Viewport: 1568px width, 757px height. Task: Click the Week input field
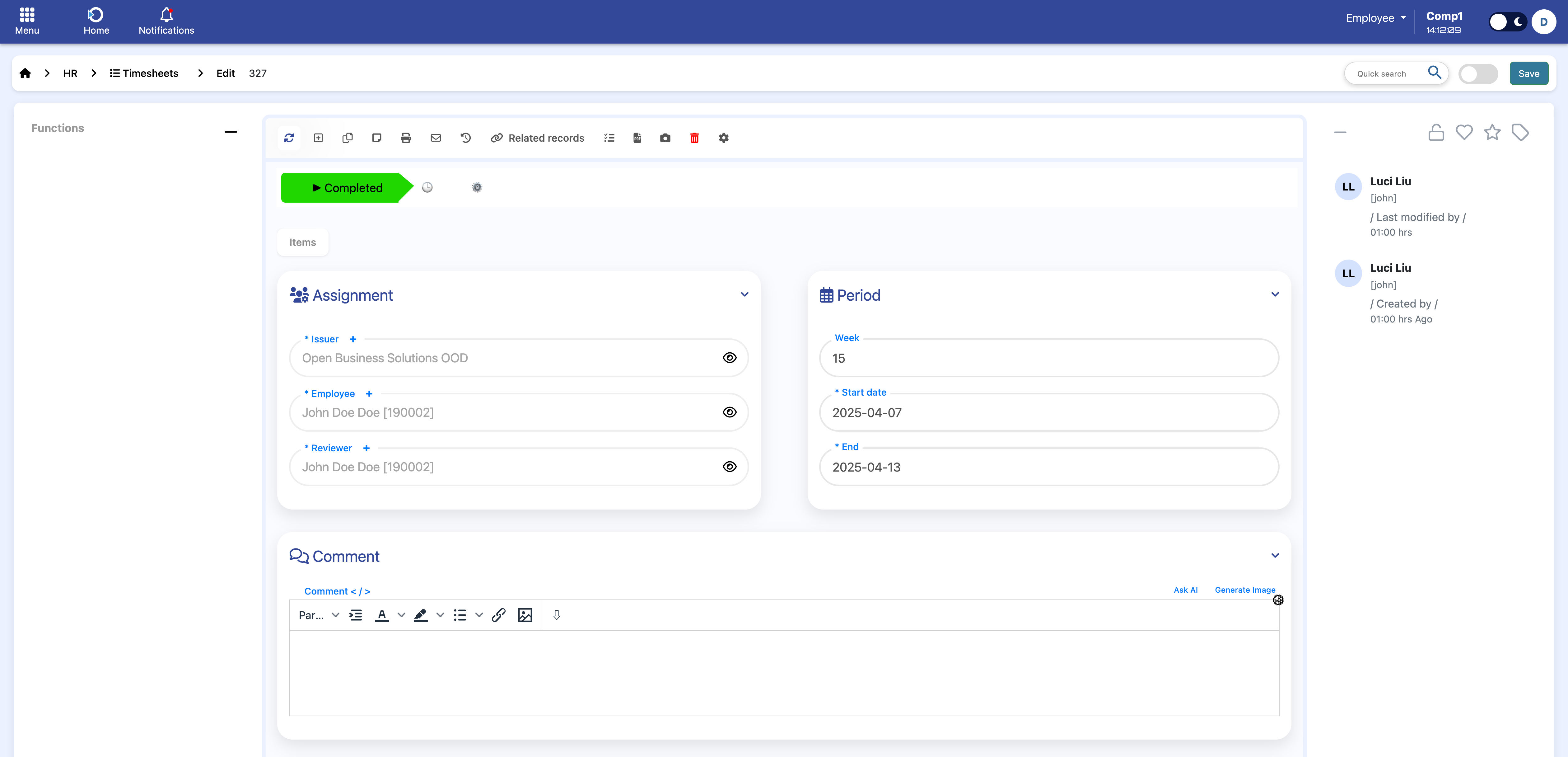pyautogui.click(x=1049, y=358)
